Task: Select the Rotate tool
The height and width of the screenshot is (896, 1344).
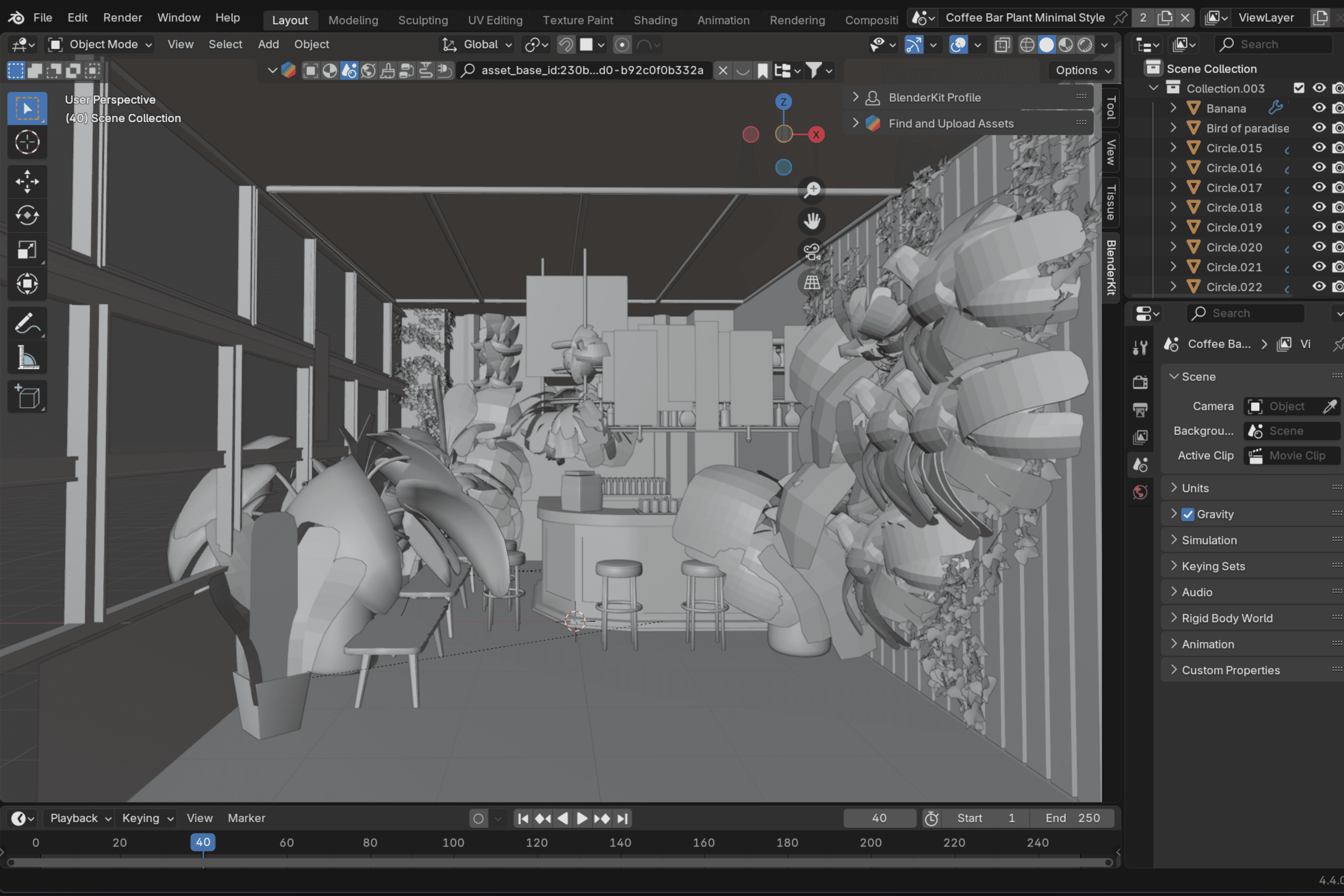Action: coord(27,215)
